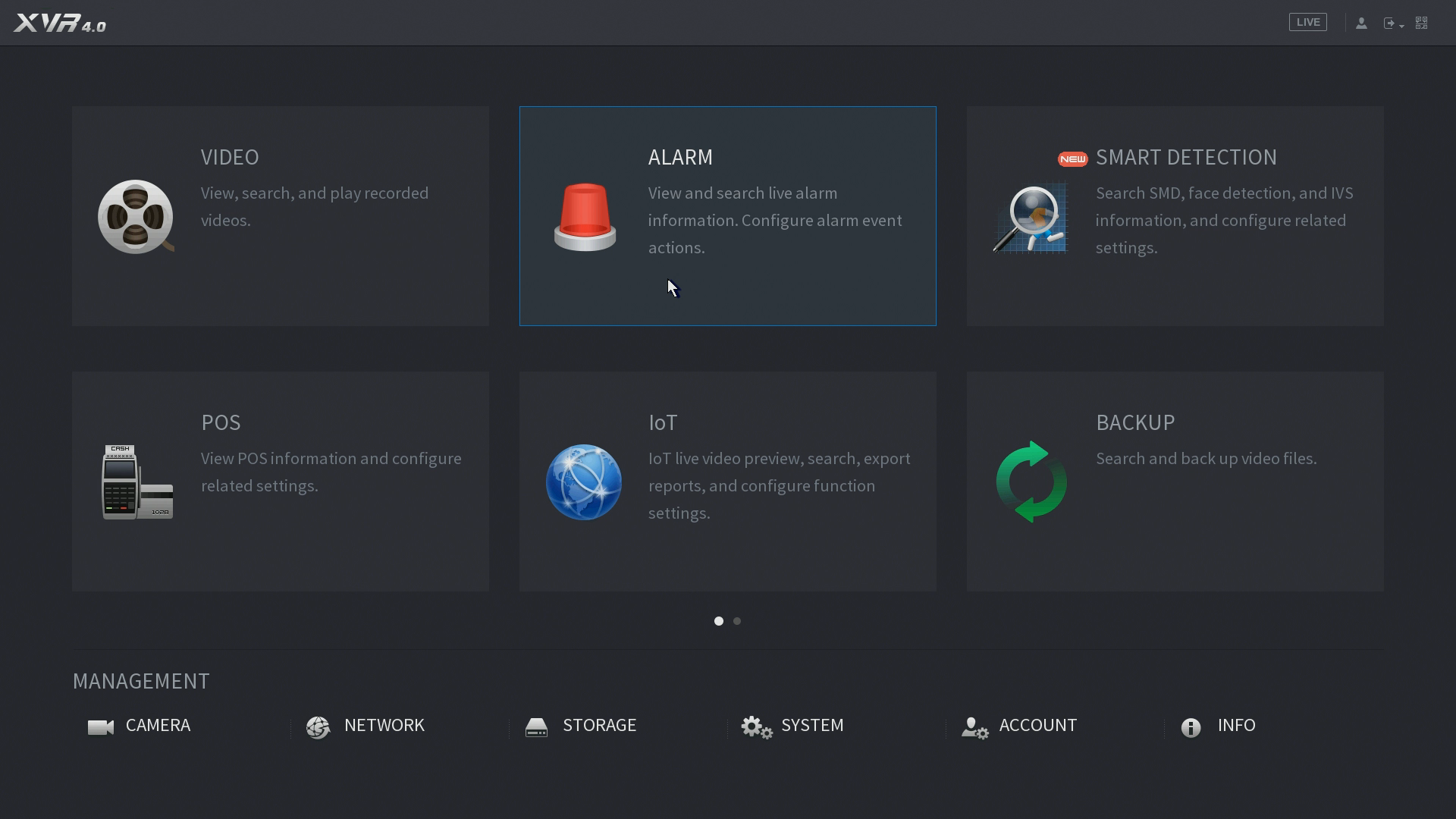The height and width of the screenshot is (819, 1456).
Task: Open Smart Detection magnifier icon
Action: [x=1031, y=218]
